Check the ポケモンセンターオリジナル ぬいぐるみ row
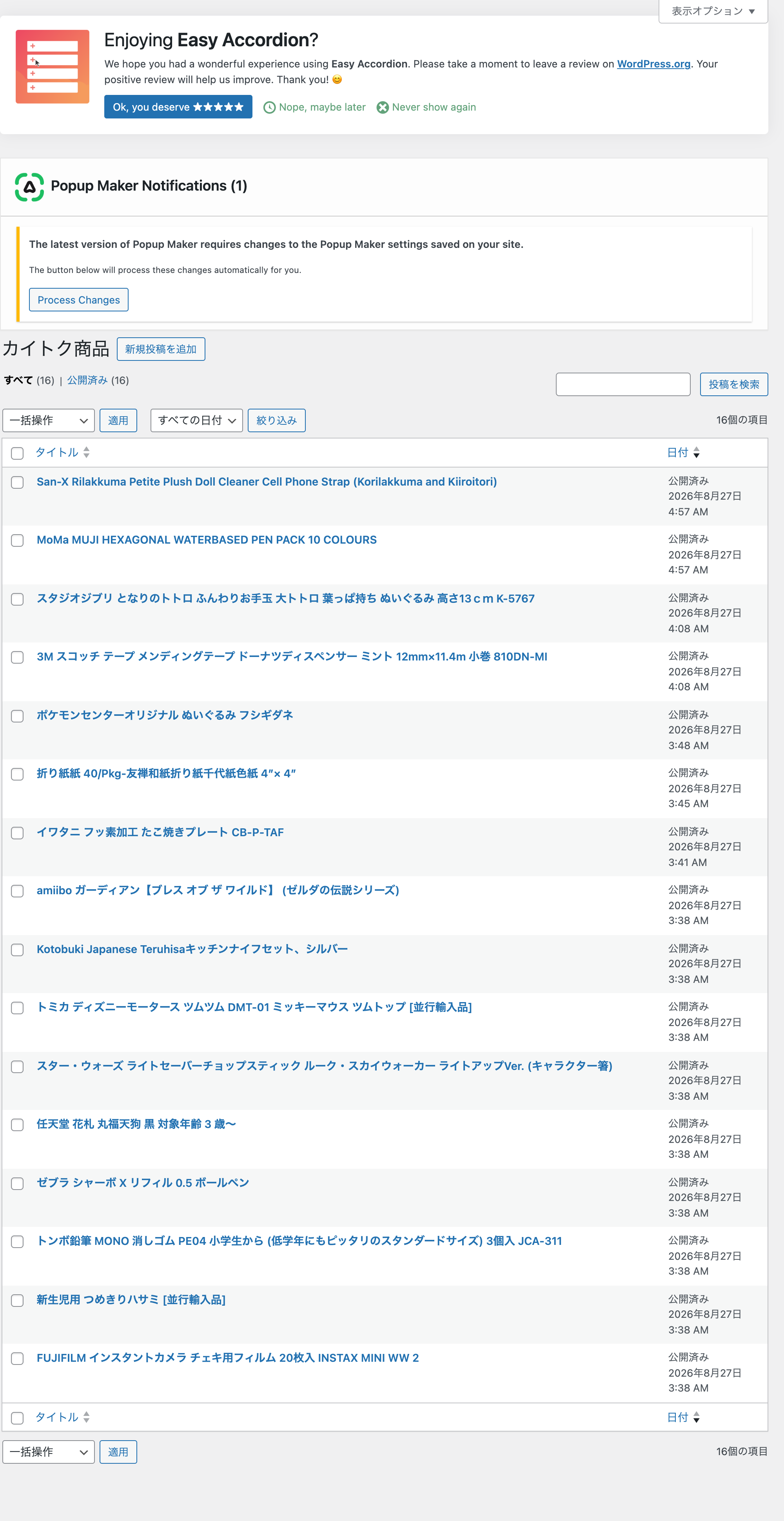The height and width of the screenshot is (1521, 784). coord(18,716)
